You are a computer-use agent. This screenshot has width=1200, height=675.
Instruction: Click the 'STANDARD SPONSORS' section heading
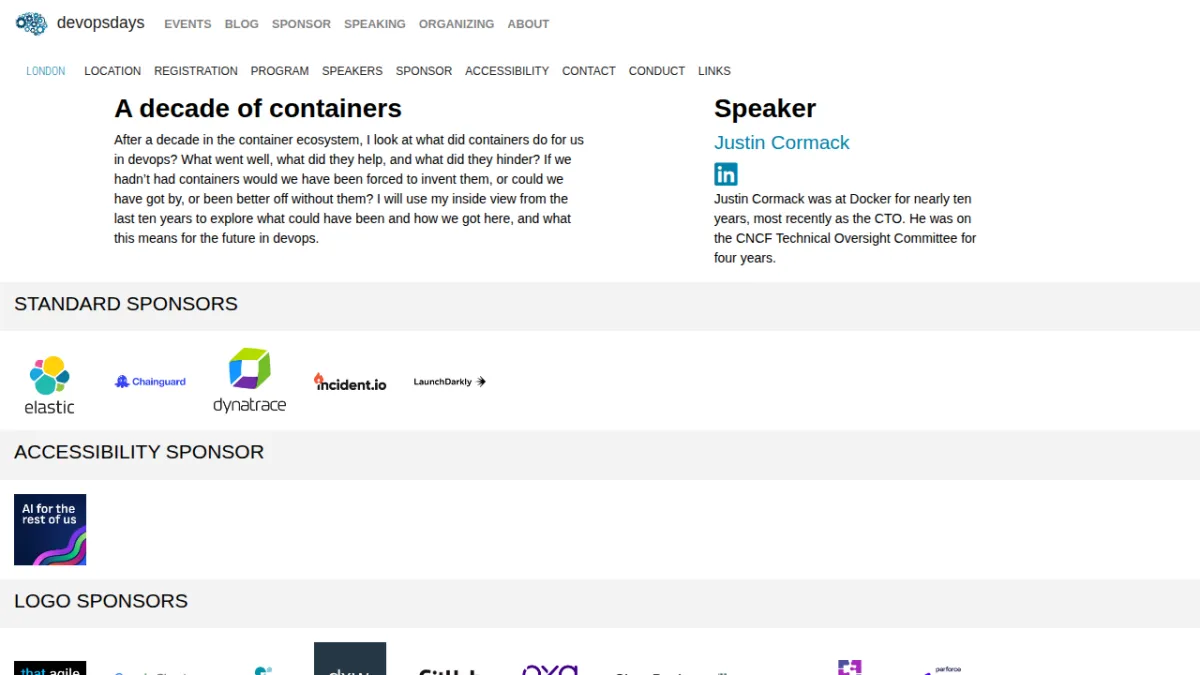click(126, 304)
